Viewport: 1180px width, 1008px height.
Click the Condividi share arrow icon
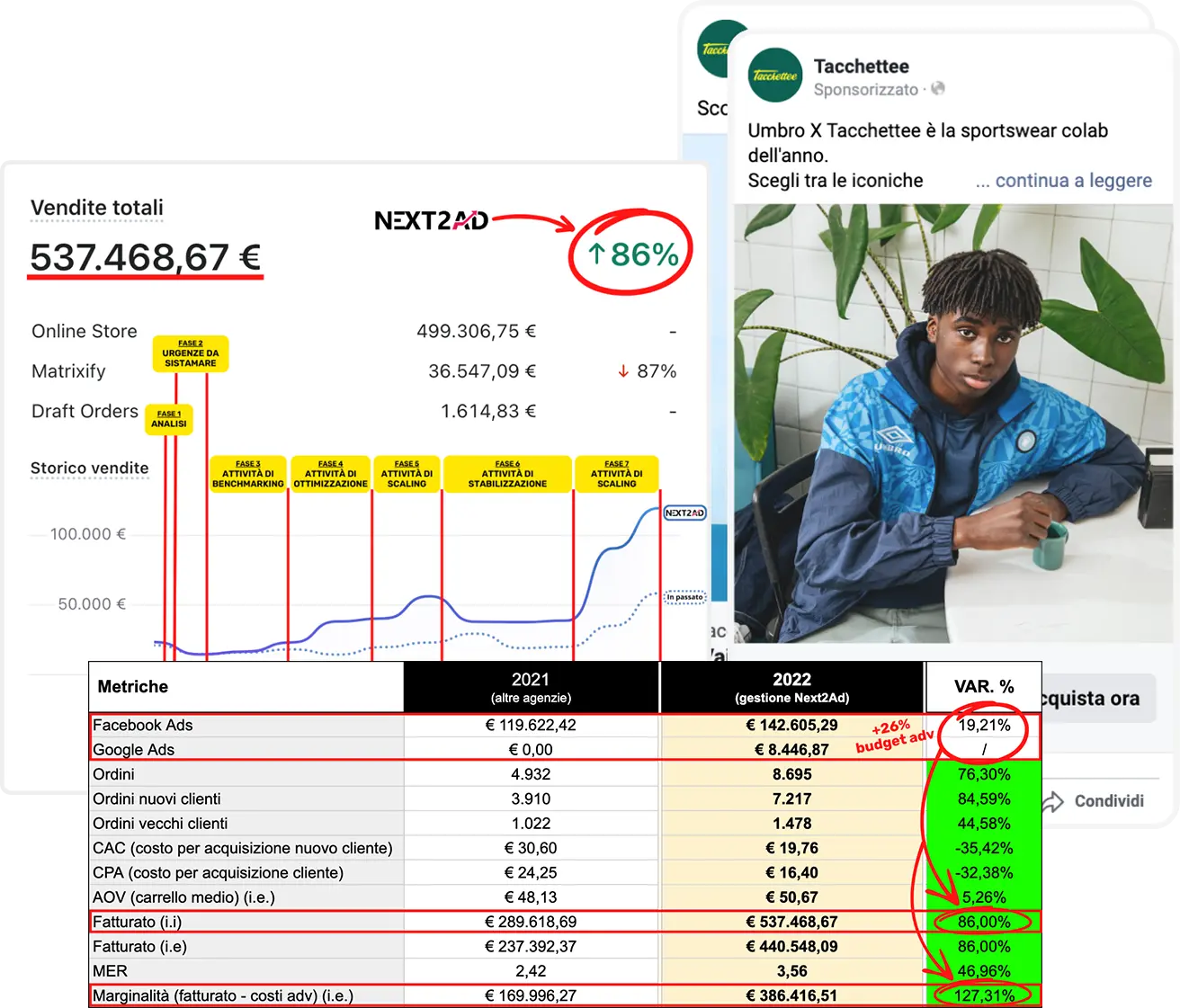[x=1052, y=801]
